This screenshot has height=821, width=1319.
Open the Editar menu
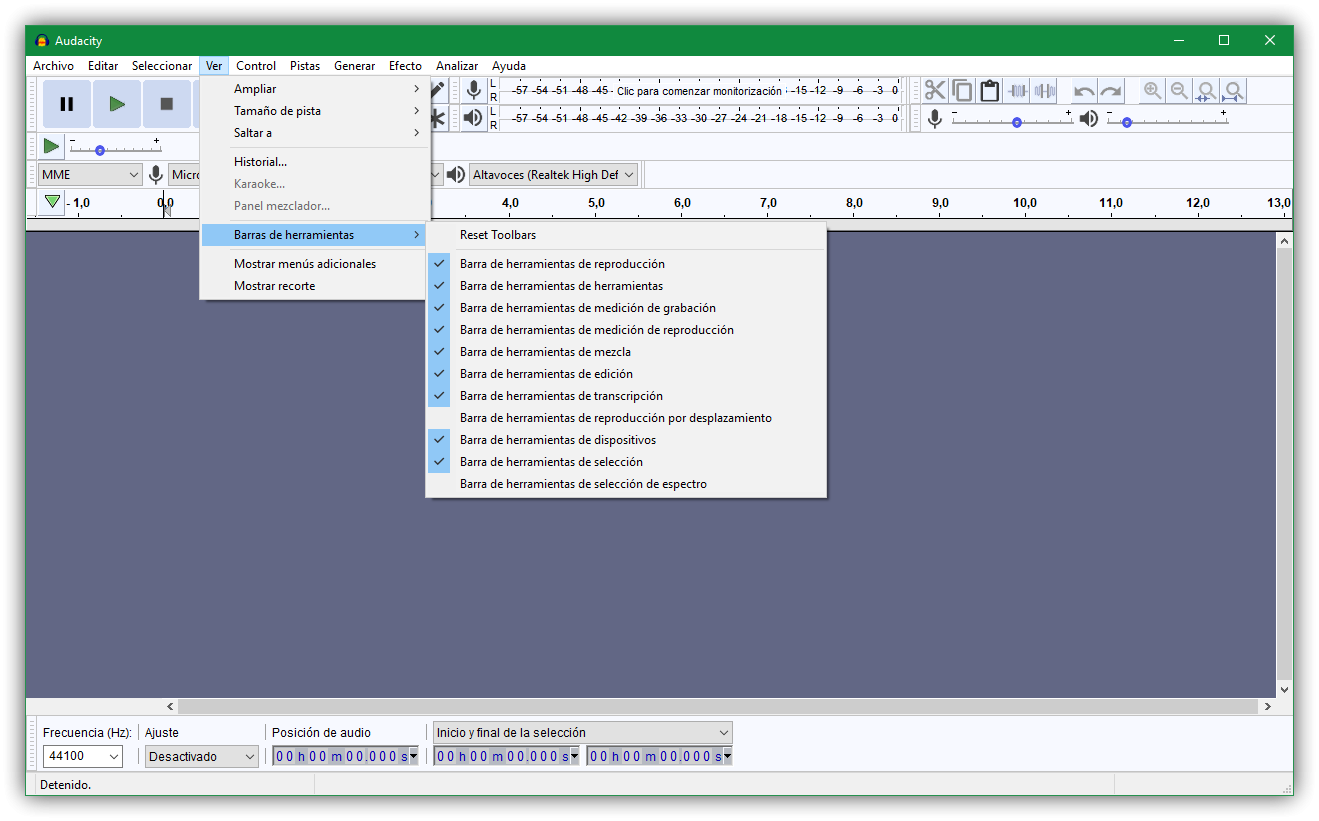[103, 66]
